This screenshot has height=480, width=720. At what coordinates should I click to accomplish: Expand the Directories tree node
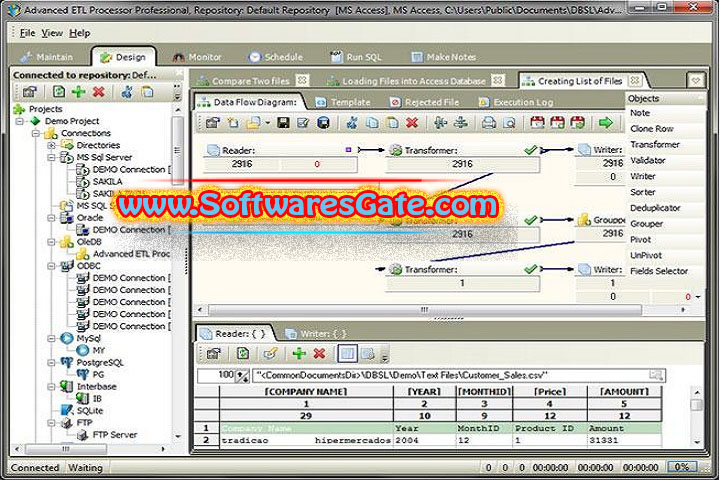pos(51,145)
